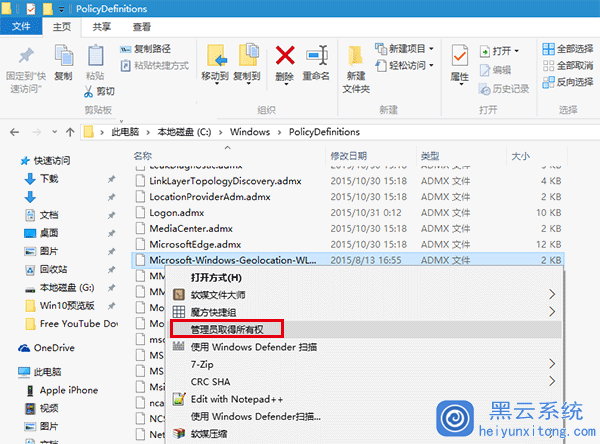Viewport: 600px width, 444px height.
Task: Select Copy path (复制路径)
Action: [146, 49]
